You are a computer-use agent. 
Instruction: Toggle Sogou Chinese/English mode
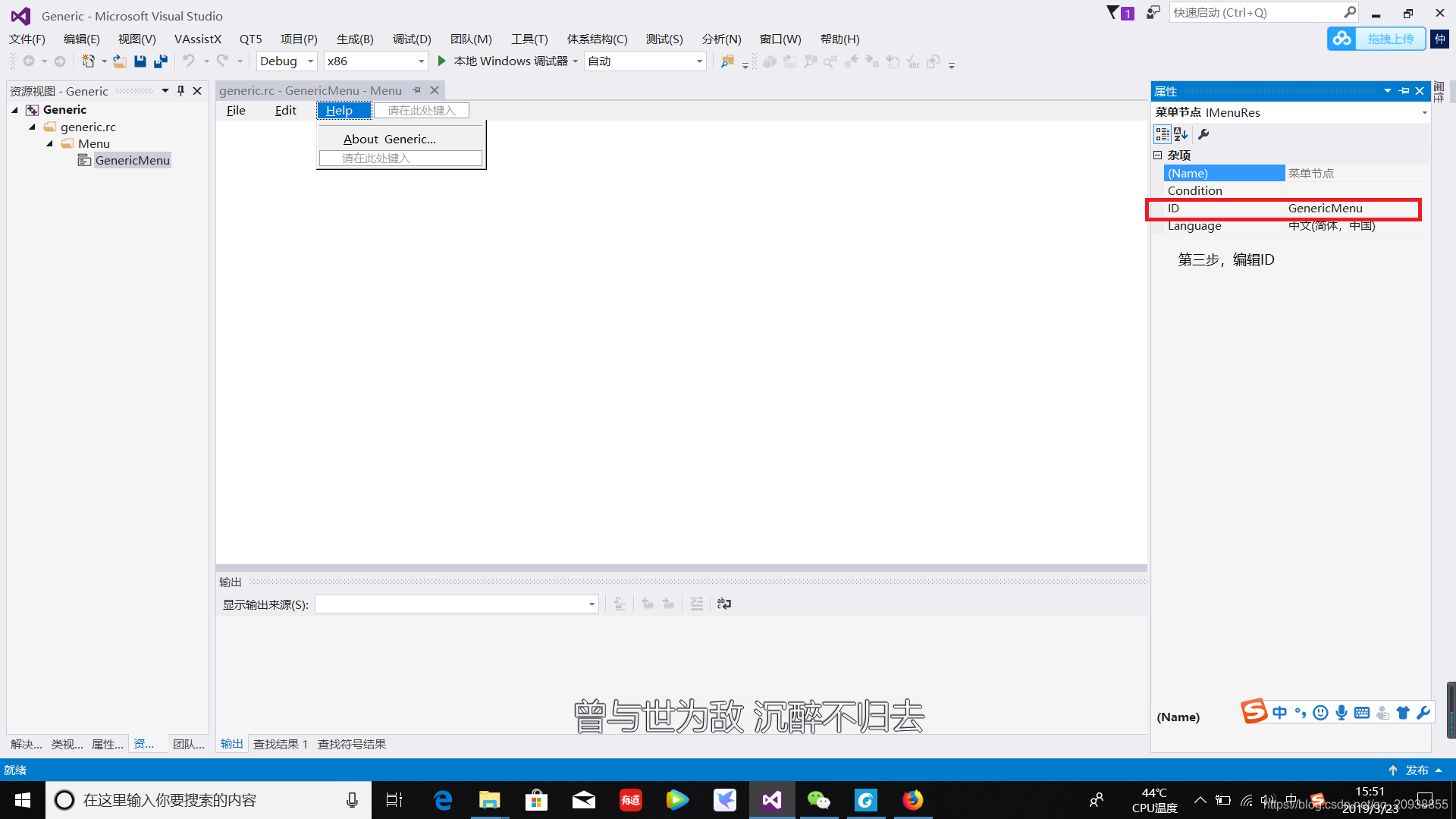1279,713
